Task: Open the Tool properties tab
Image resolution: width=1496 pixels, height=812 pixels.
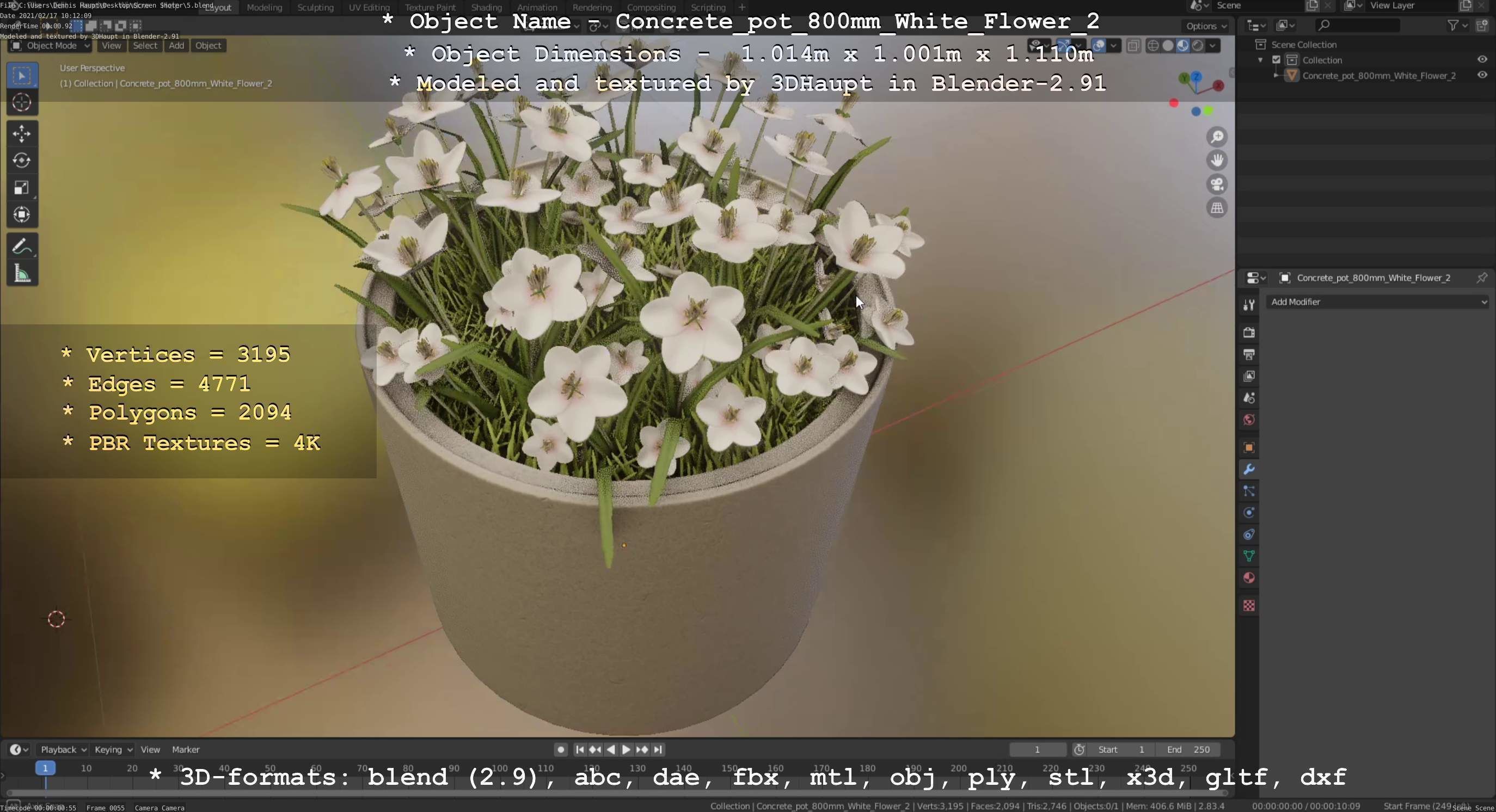Action: (x=1249, y=305)
